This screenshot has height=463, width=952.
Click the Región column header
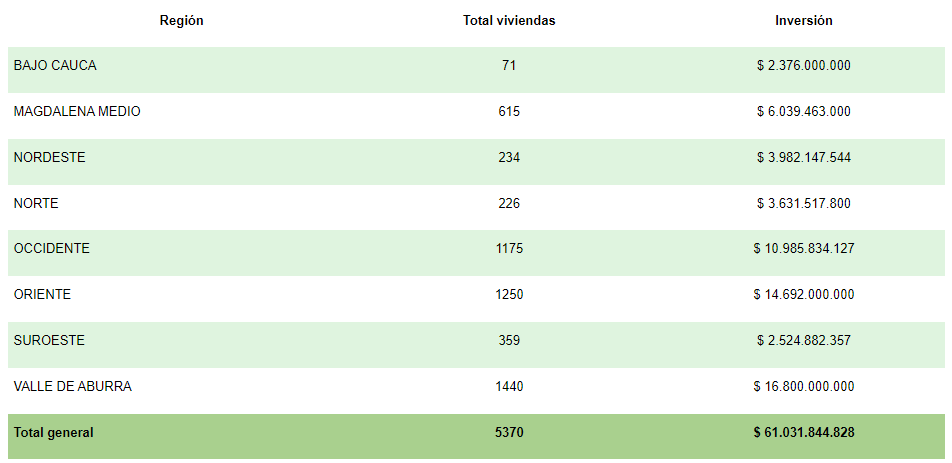(x=182, y=21)
